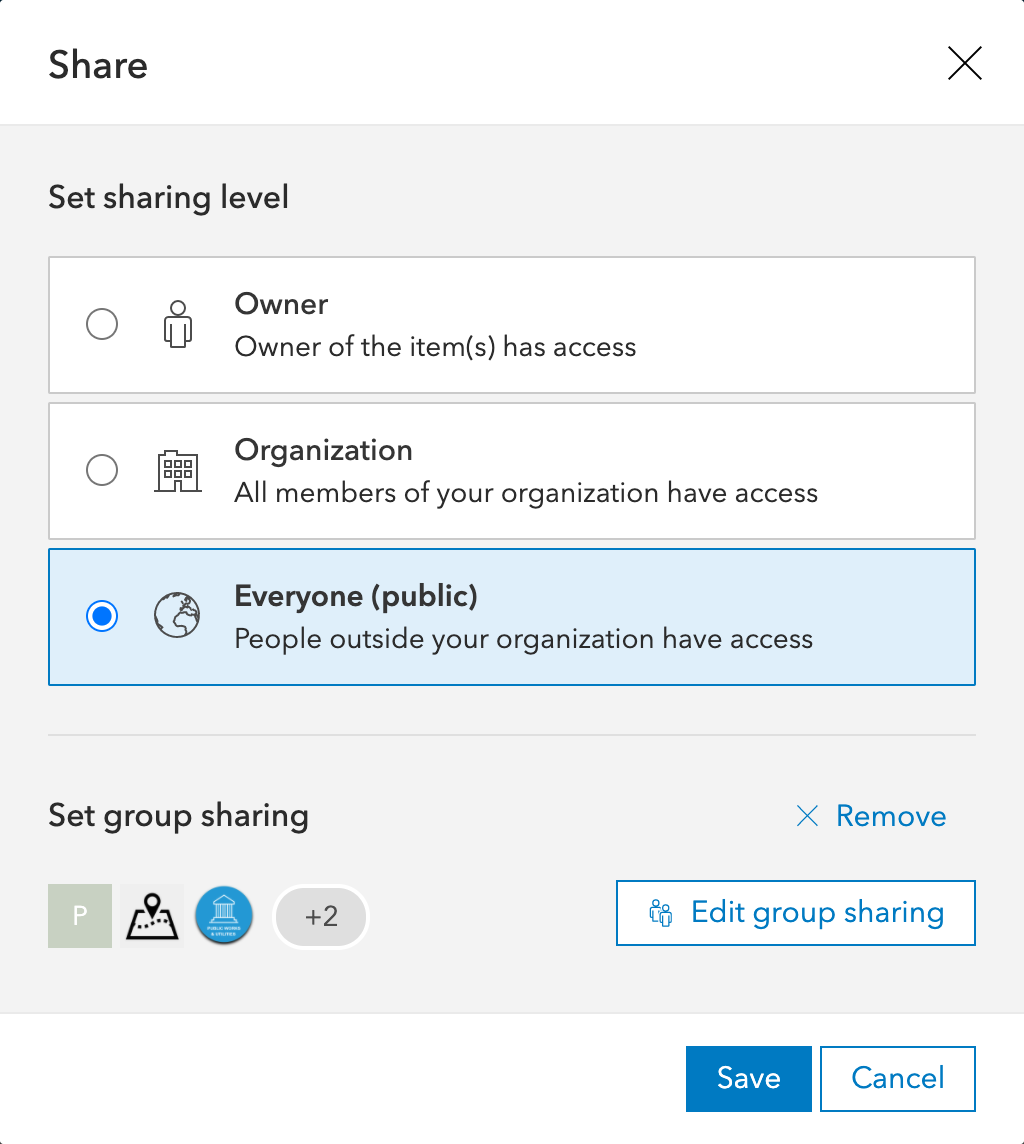Click the Owner option label
1024x1144 pixels.
click(x=281, y=304)
